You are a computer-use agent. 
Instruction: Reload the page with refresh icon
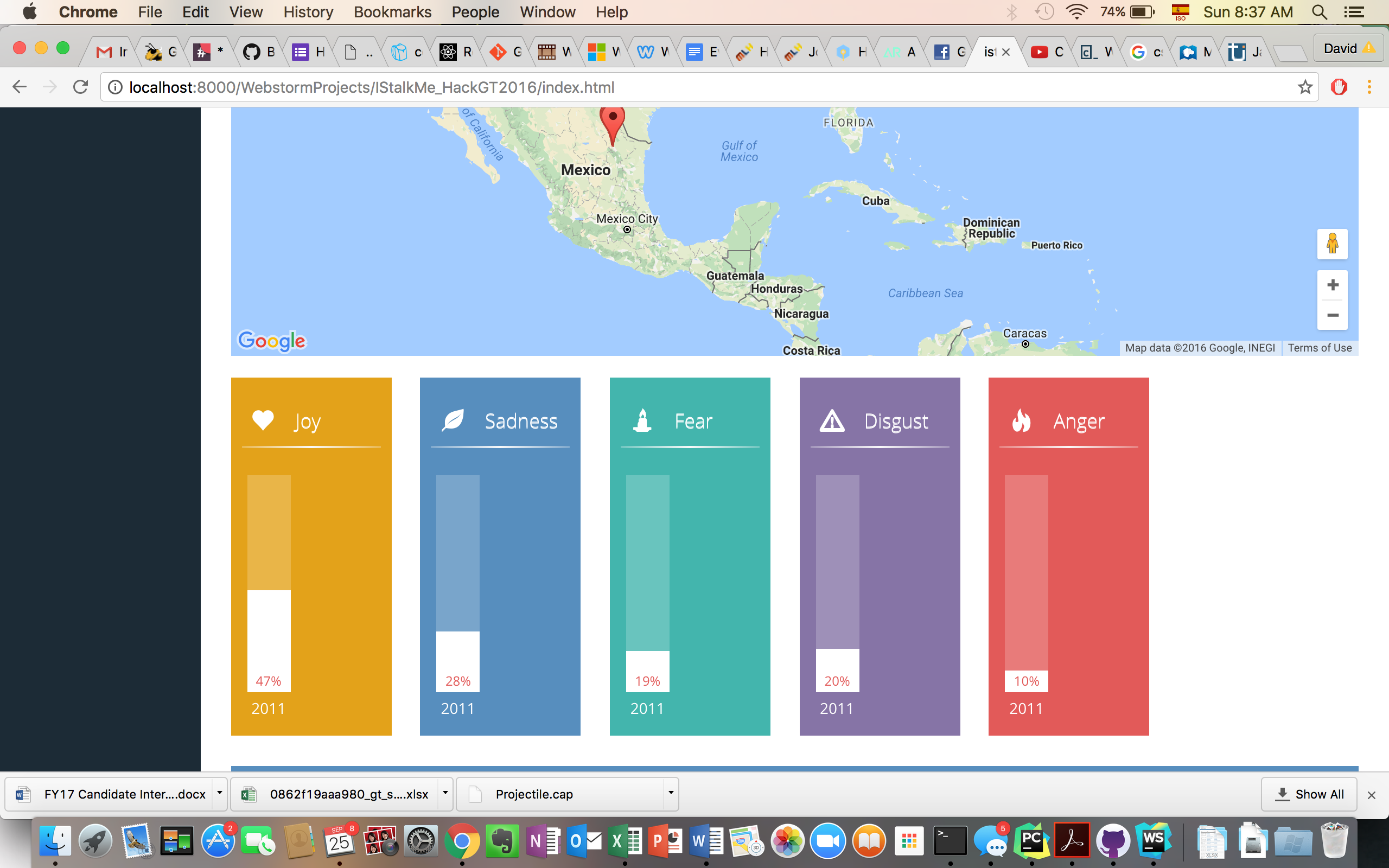[x=81, y=87]
